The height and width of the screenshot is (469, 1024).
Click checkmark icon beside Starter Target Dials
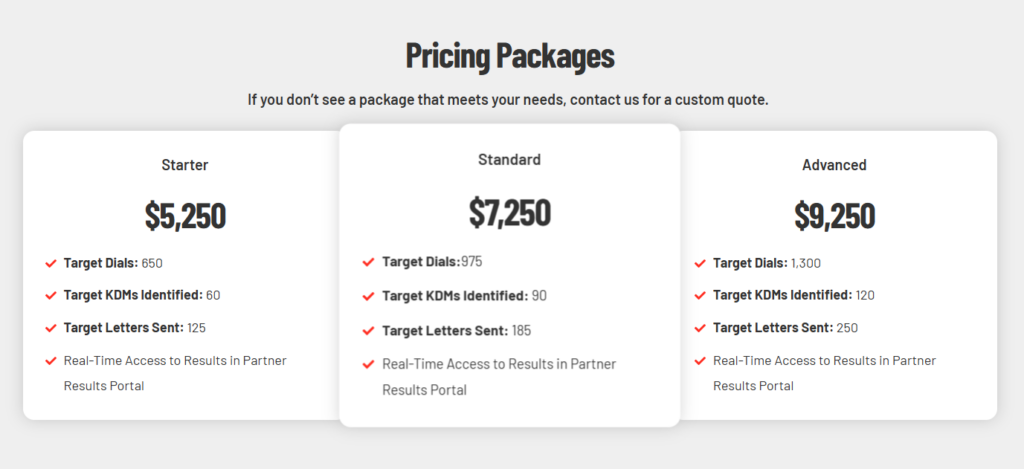[x=50, y=264]
